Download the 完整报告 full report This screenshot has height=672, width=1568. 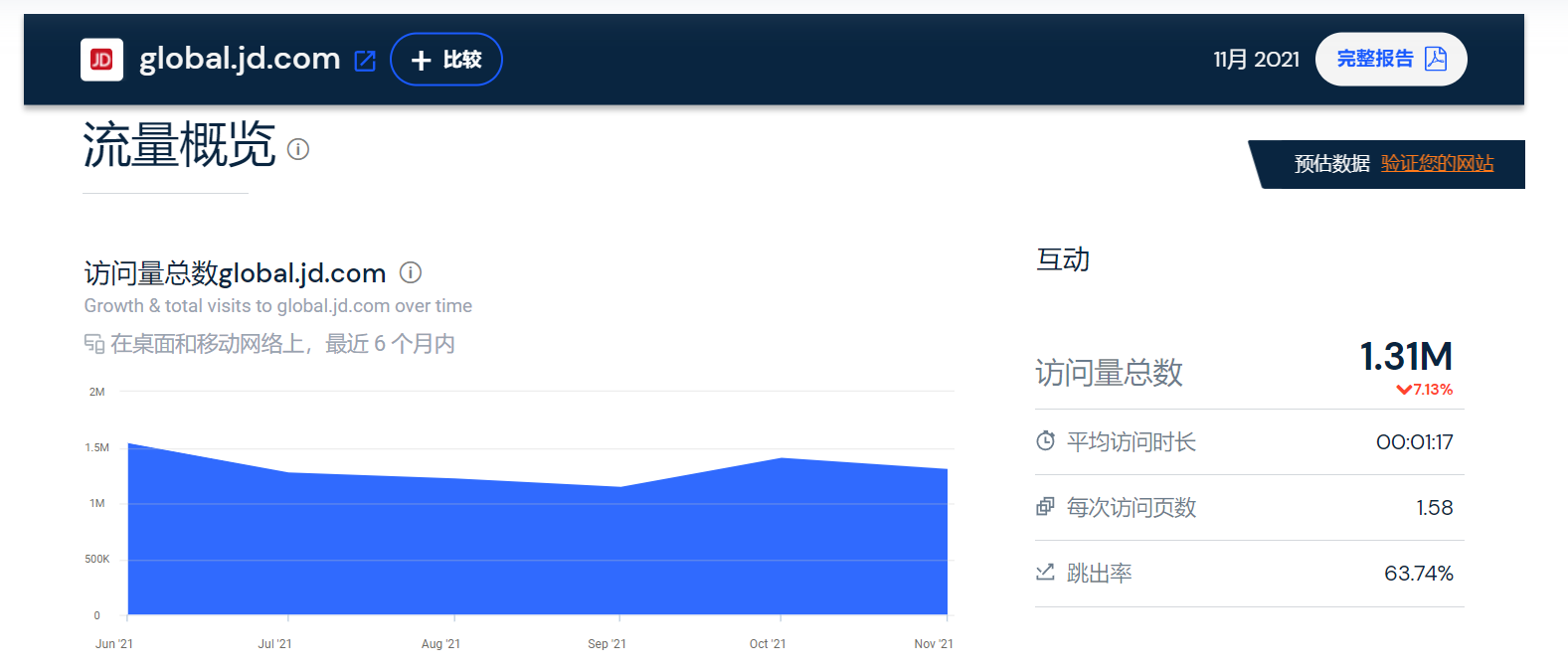(1391, 59)
